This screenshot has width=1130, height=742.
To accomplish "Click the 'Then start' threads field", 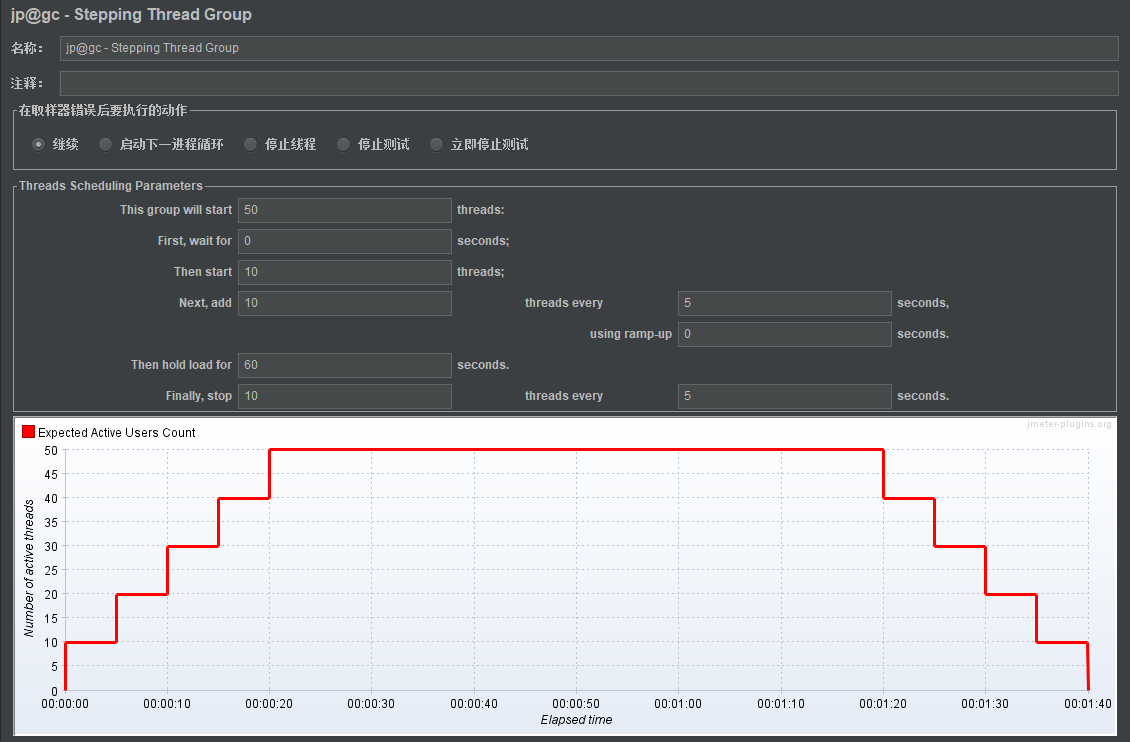I will pos(344,272).
